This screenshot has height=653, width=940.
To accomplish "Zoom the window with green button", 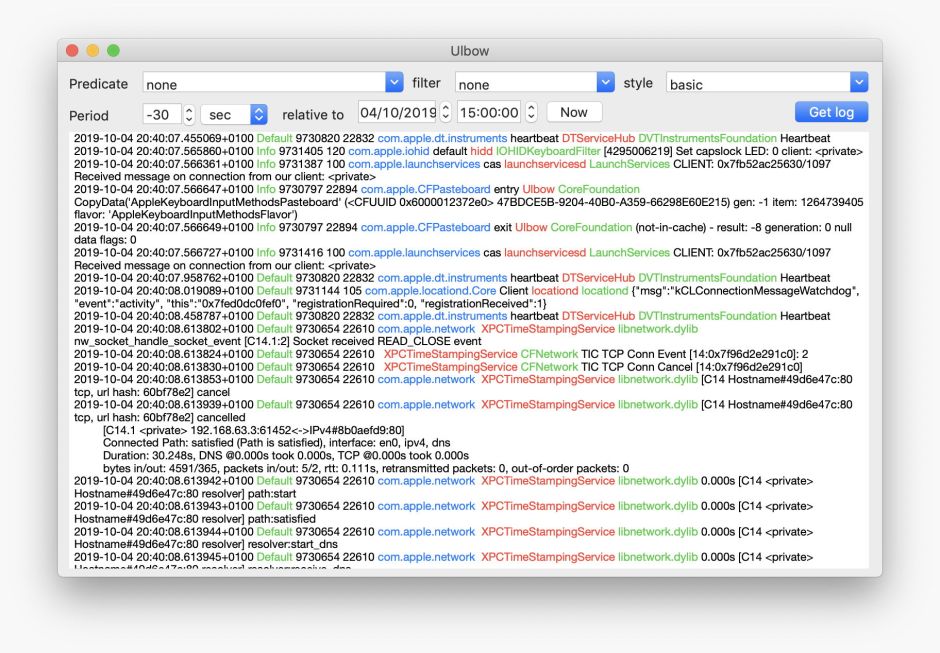I will click(113, 50).
